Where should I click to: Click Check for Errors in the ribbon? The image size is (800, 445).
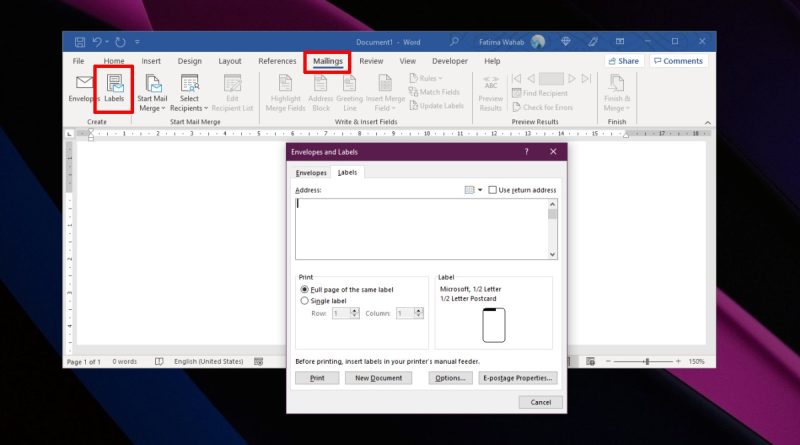coord(542,107)
